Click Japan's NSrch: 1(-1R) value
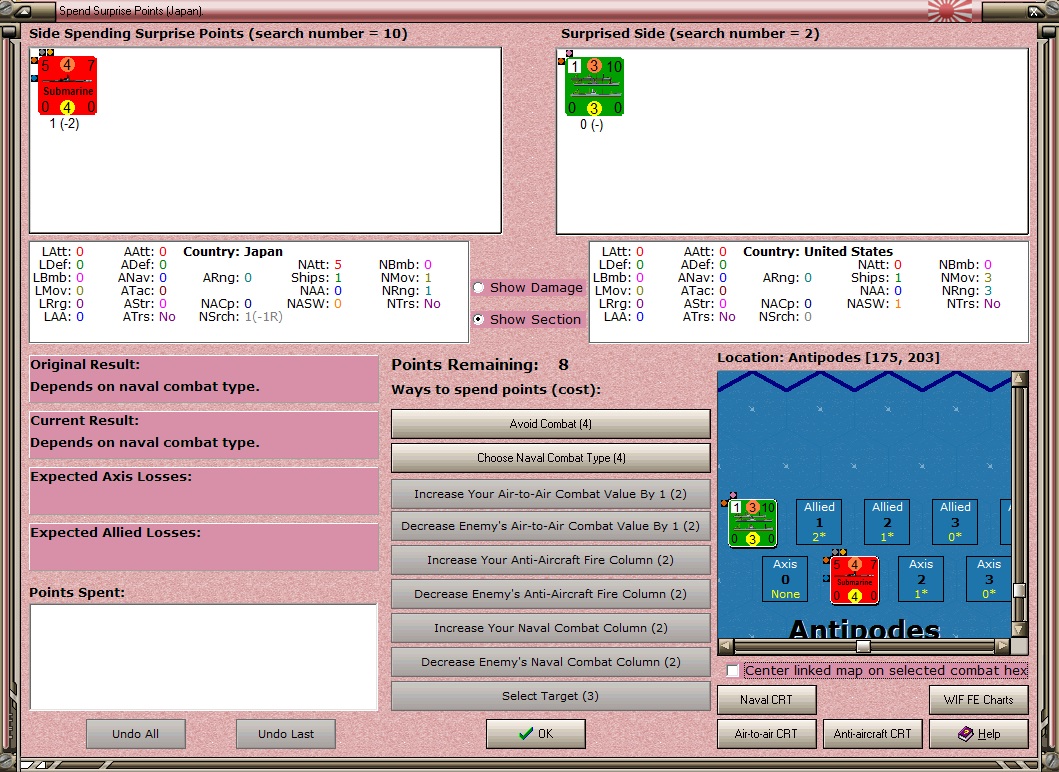Viewport: 1059px width, 772px height. pos(263,317)
